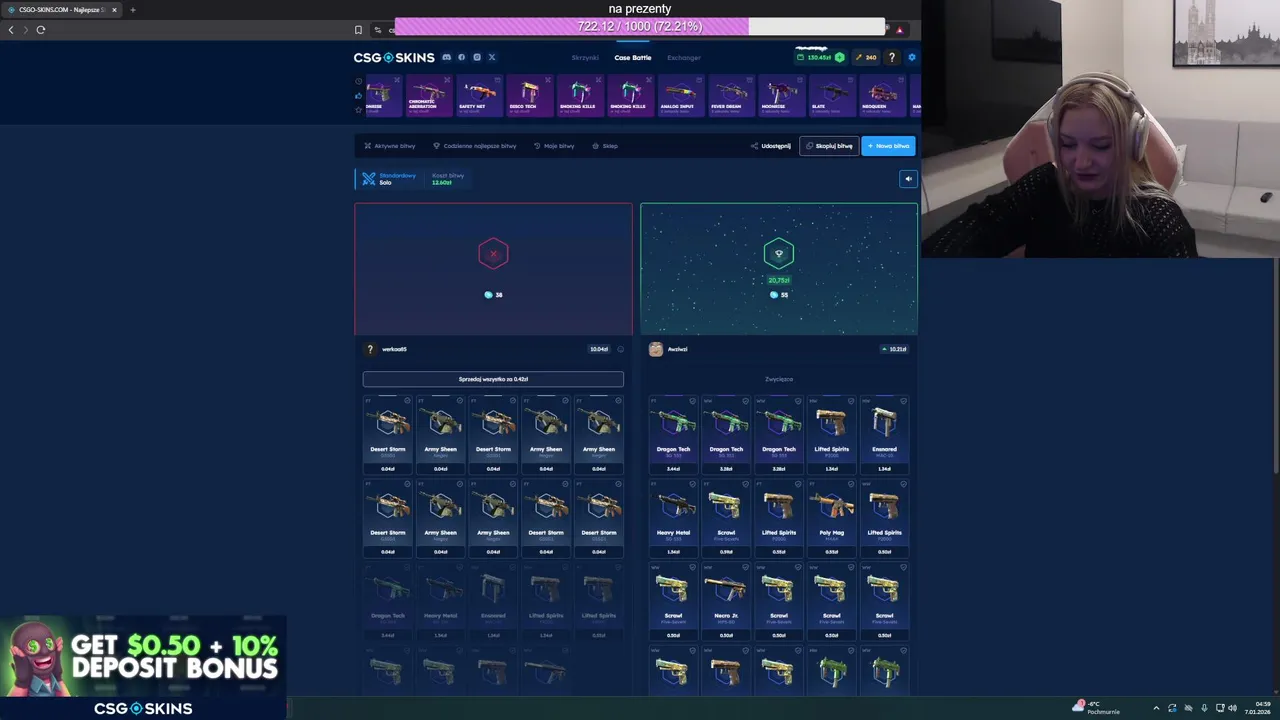Image resolution: width=1280 pixels, height=720 pixels.
Task: Click the werkaa85 player name
Action: [394, 349]
